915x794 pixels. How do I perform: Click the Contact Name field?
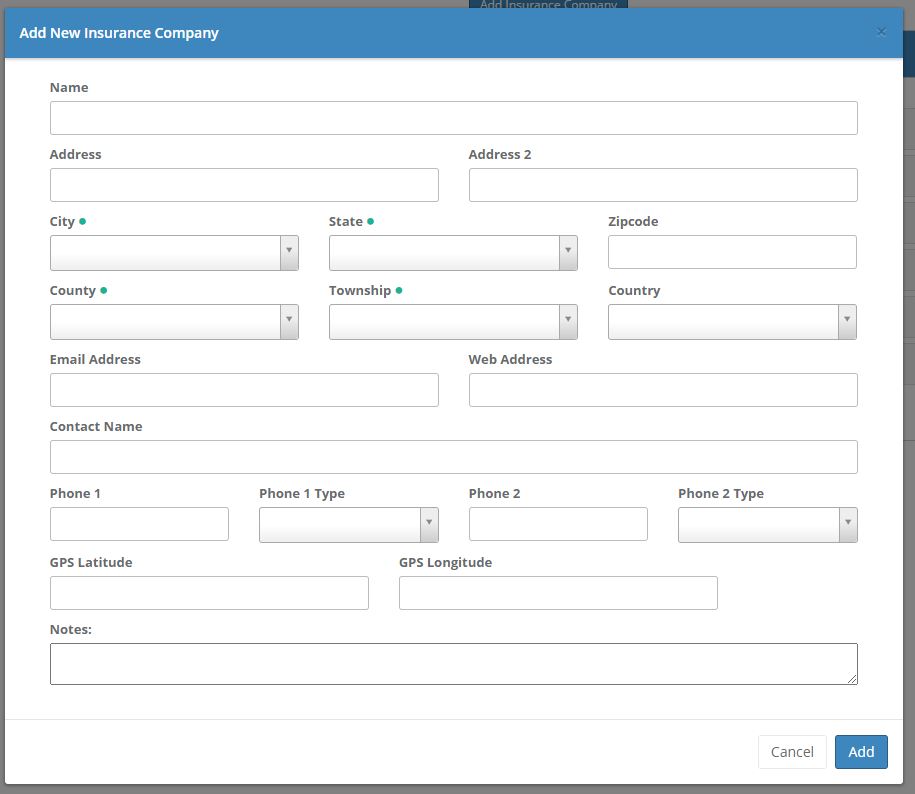(453, 457)
